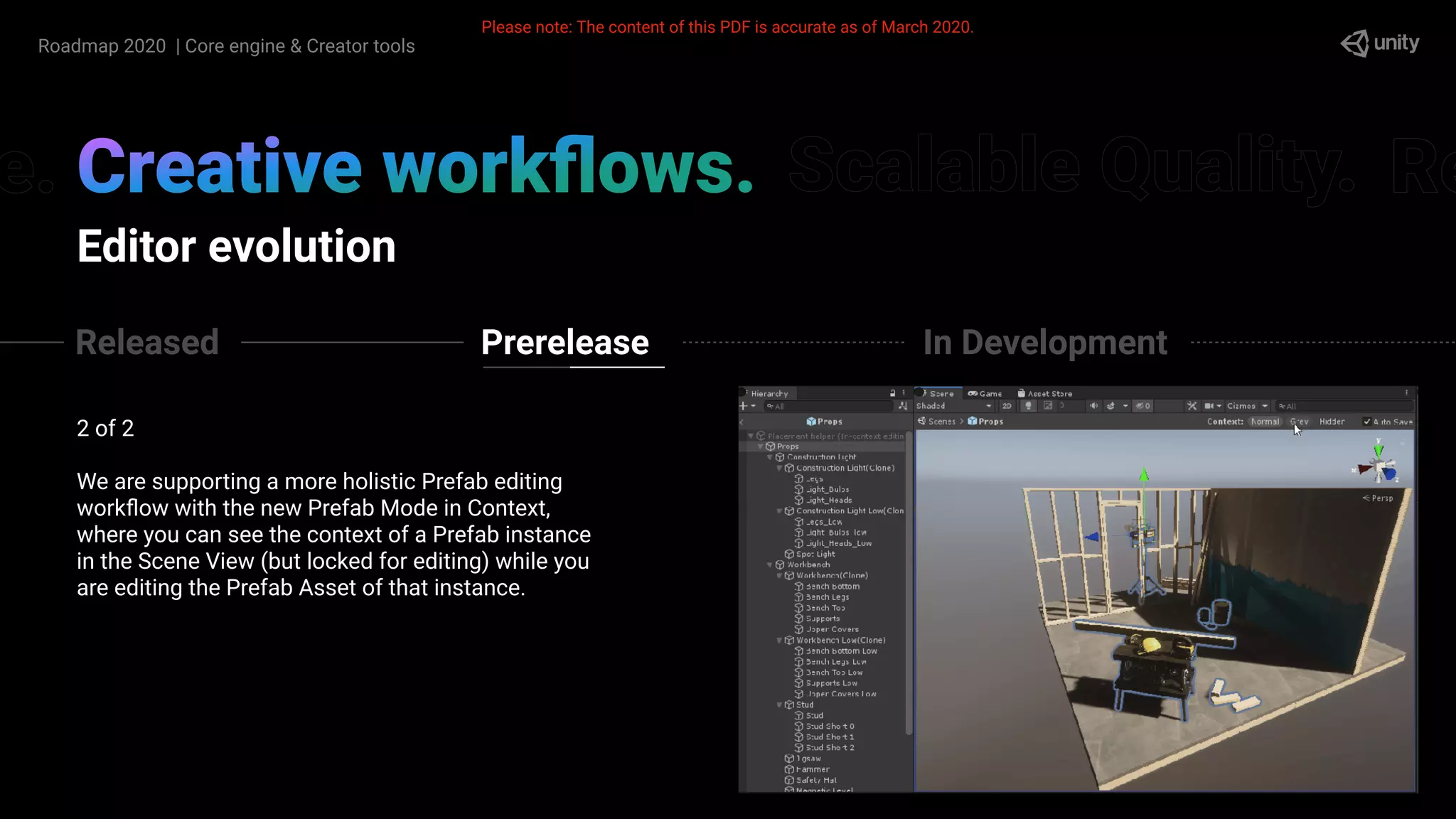Switch to the Scene tab

tap(937, 393)
